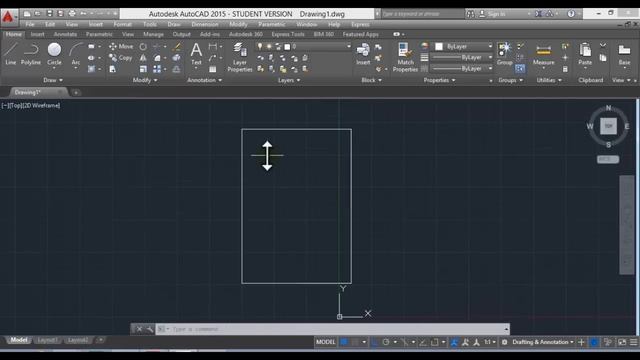
Task: Click the layer color swatch in Layers panel
Action: pyautogui.click(x=287, y=47)
